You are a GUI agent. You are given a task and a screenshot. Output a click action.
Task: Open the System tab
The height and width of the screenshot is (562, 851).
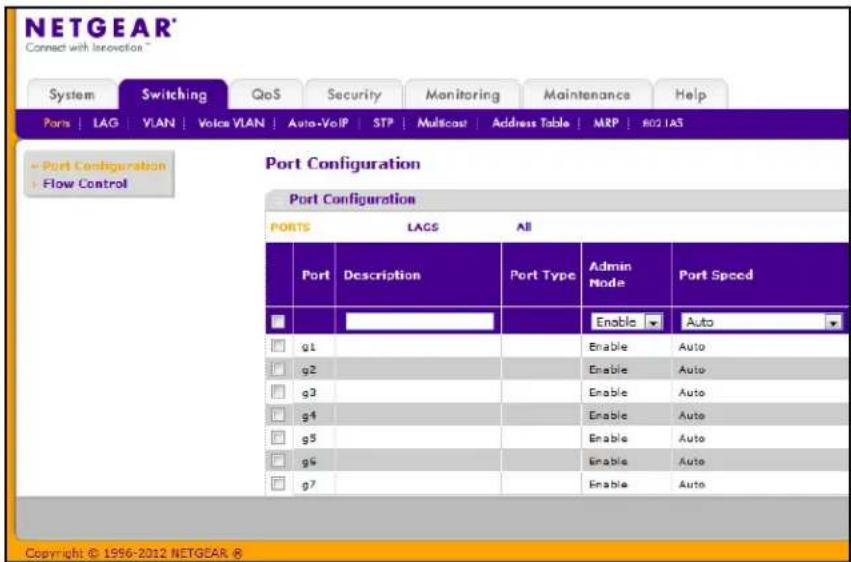[72, 94]
